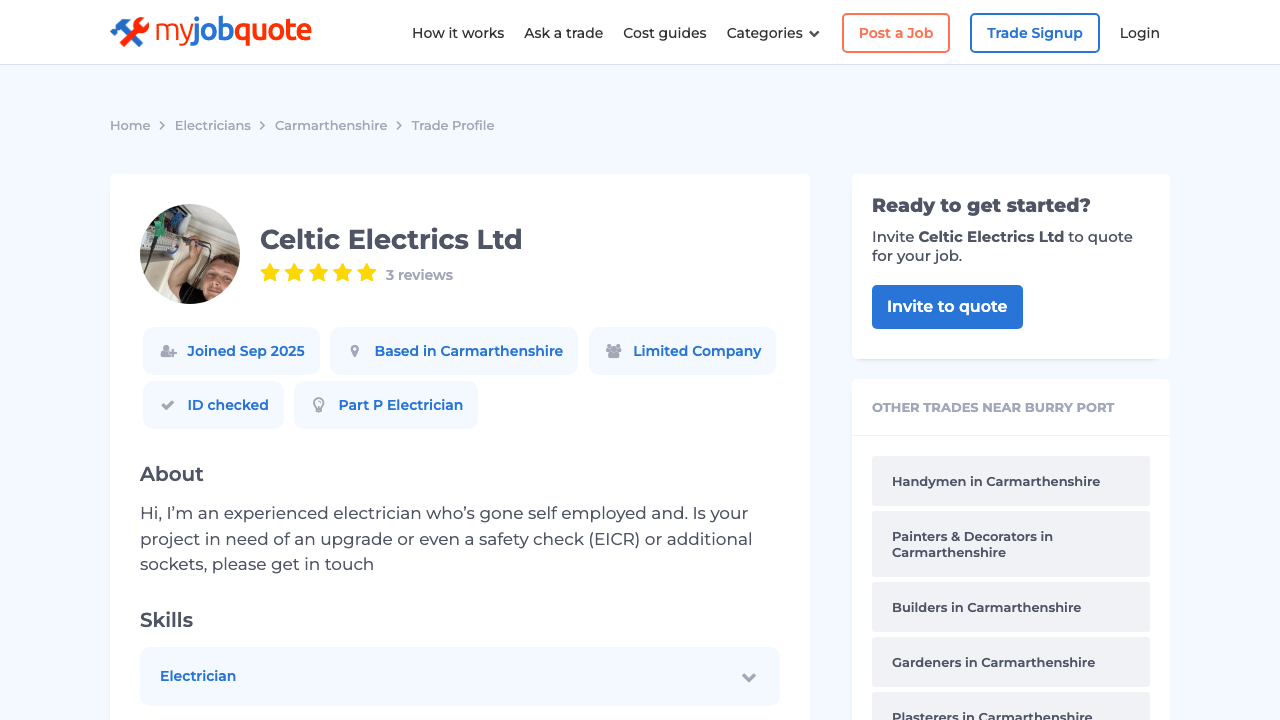The height and width of the screenshot is (720, 1280).
Task: Click the building icon beside Limited Company
Action: [612, 350]
